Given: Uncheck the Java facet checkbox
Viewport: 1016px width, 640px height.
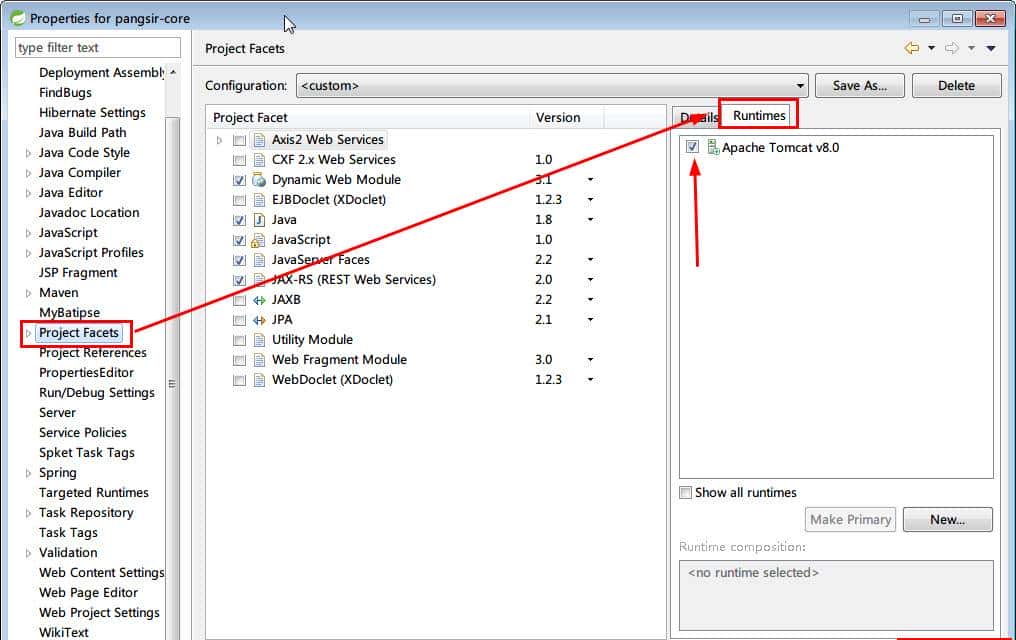Looking at the screenshot, I should pyautogui.click(x=240, y=221).
